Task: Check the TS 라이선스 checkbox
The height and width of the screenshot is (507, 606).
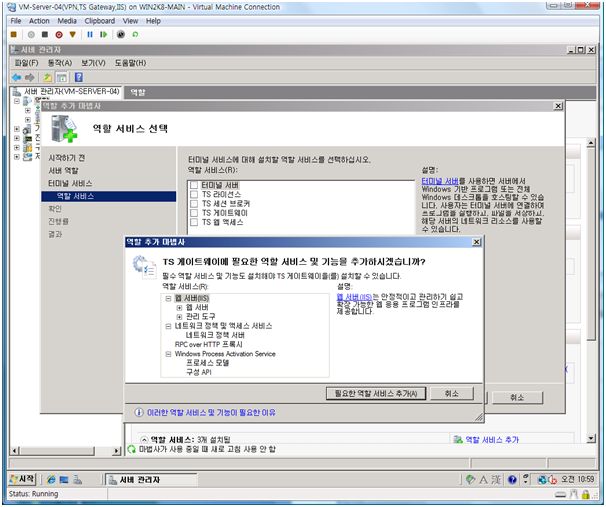Action: point(194,194)
